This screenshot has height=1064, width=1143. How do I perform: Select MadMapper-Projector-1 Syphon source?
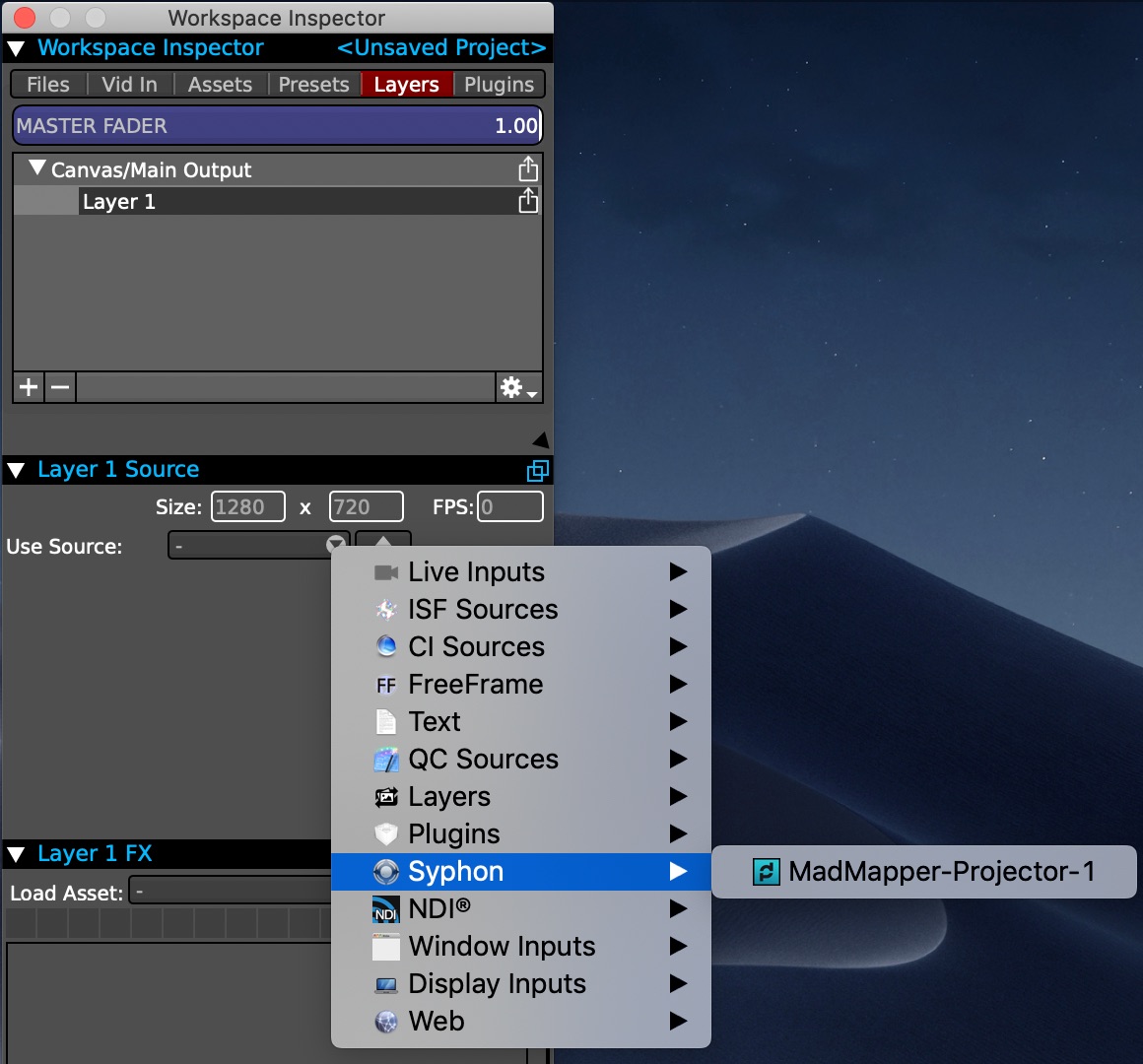923,872
